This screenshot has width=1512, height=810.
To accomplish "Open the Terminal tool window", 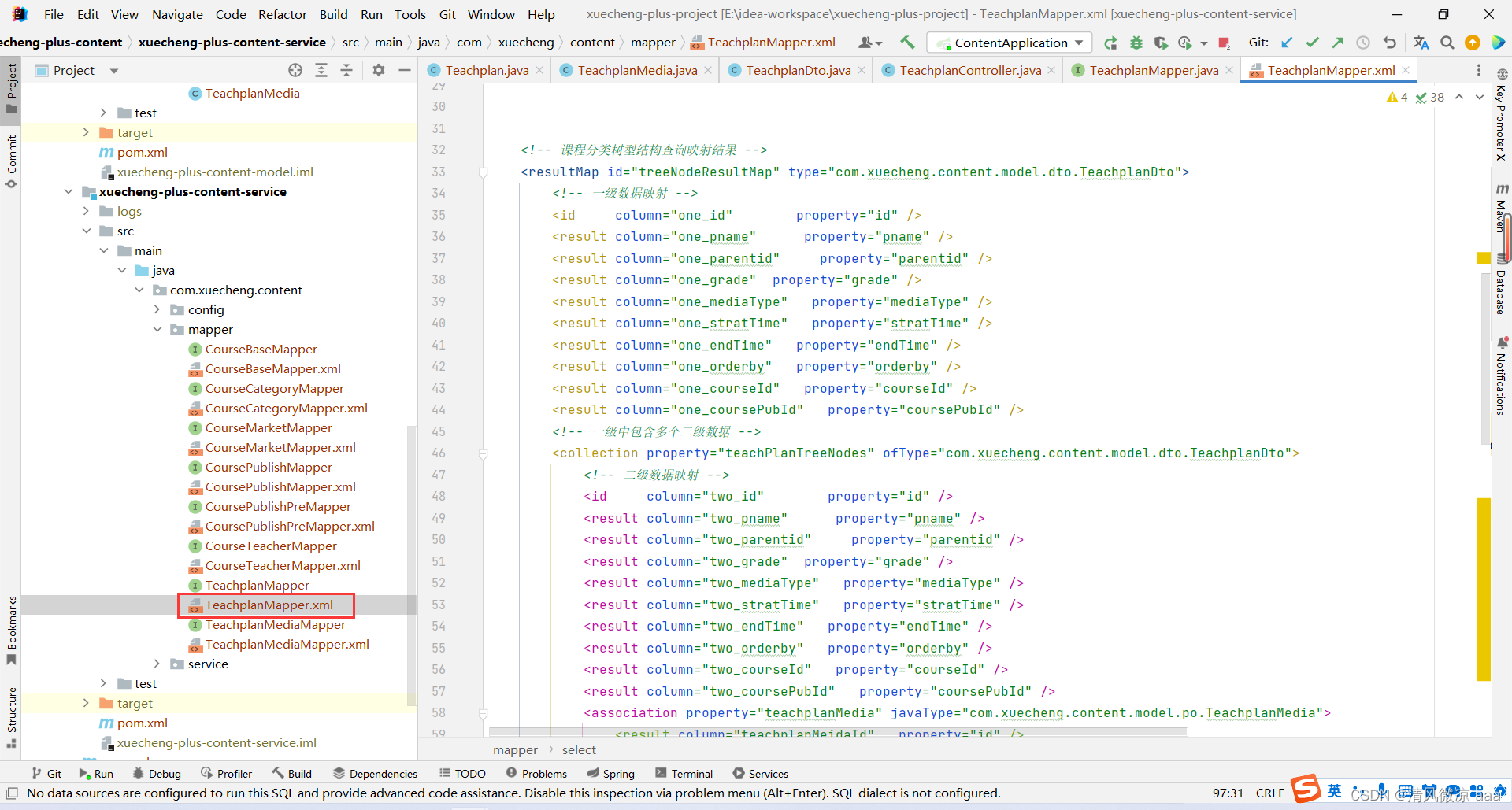I will pyautogui.click(x=684, y=774).
